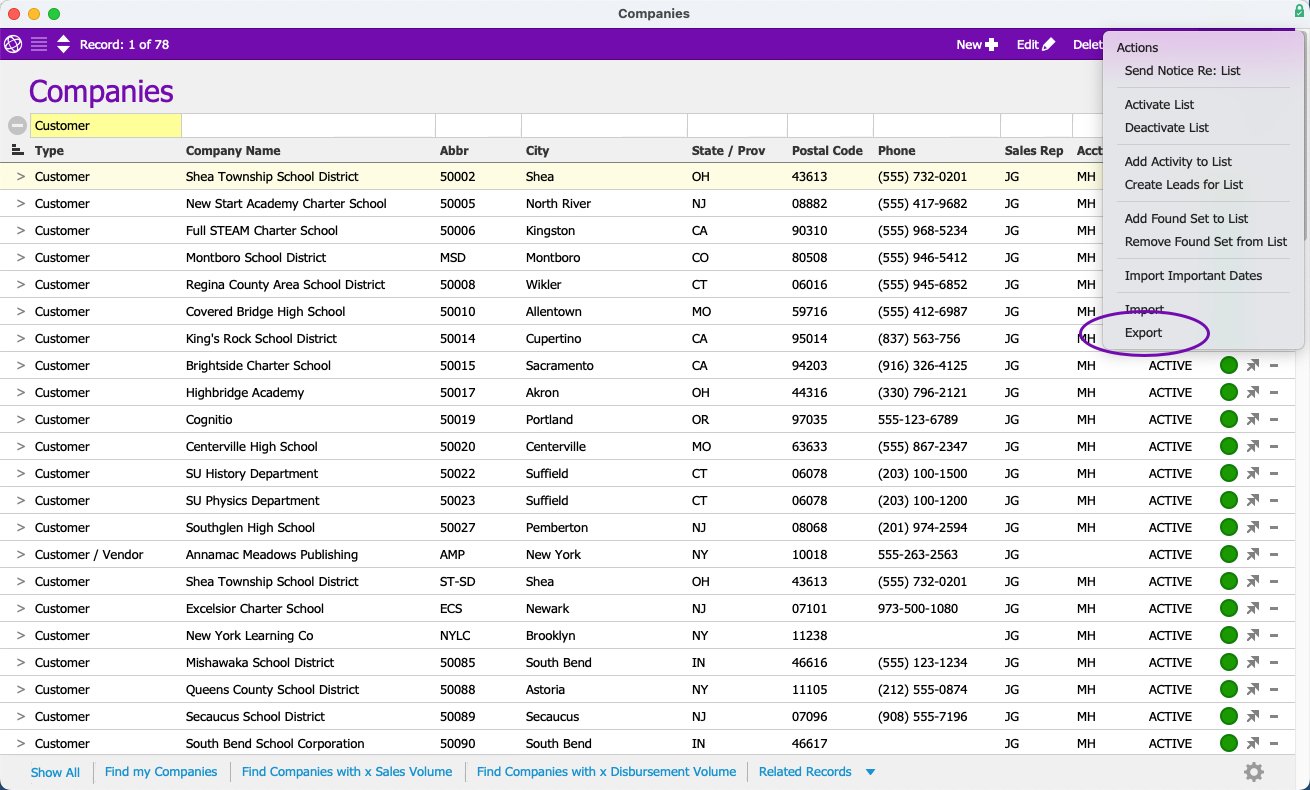Expand the Cognitio row chevron
The height and width of the screenshot is (790, 1310).
click(x=20, y=420)
